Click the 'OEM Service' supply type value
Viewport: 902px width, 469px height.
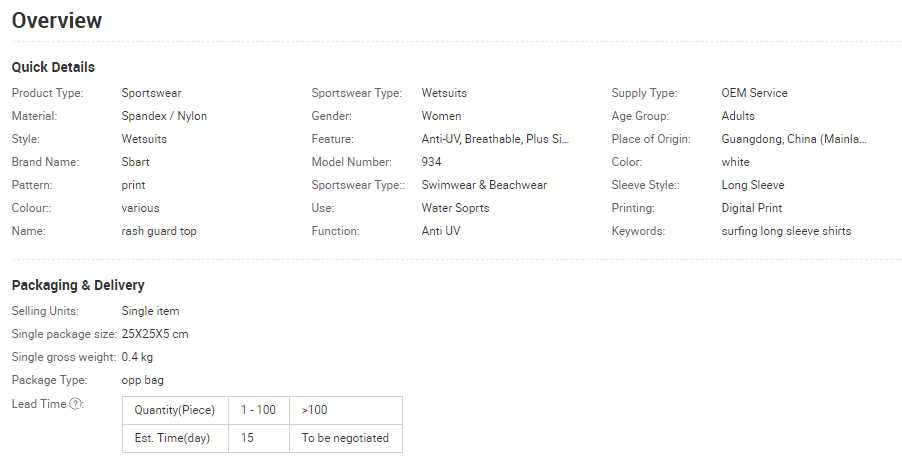pos(754,93)
